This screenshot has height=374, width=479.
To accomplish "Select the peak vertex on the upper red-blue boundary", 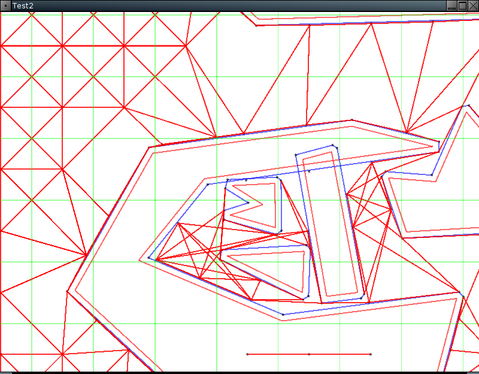I will [352, 120].
